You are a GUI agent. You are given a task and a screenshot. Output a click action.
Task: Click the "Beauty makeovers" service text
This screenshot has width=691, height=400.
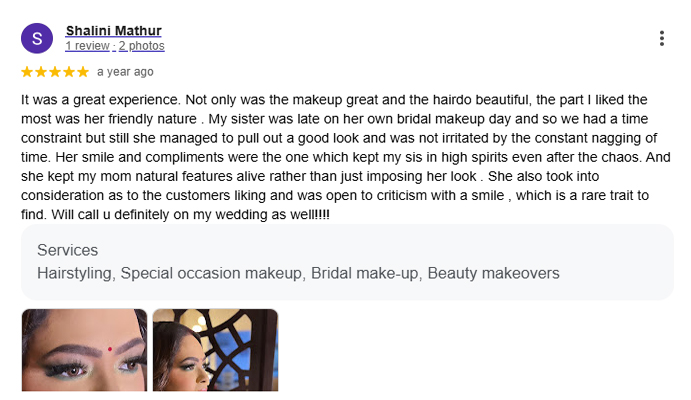click(496, 273)
